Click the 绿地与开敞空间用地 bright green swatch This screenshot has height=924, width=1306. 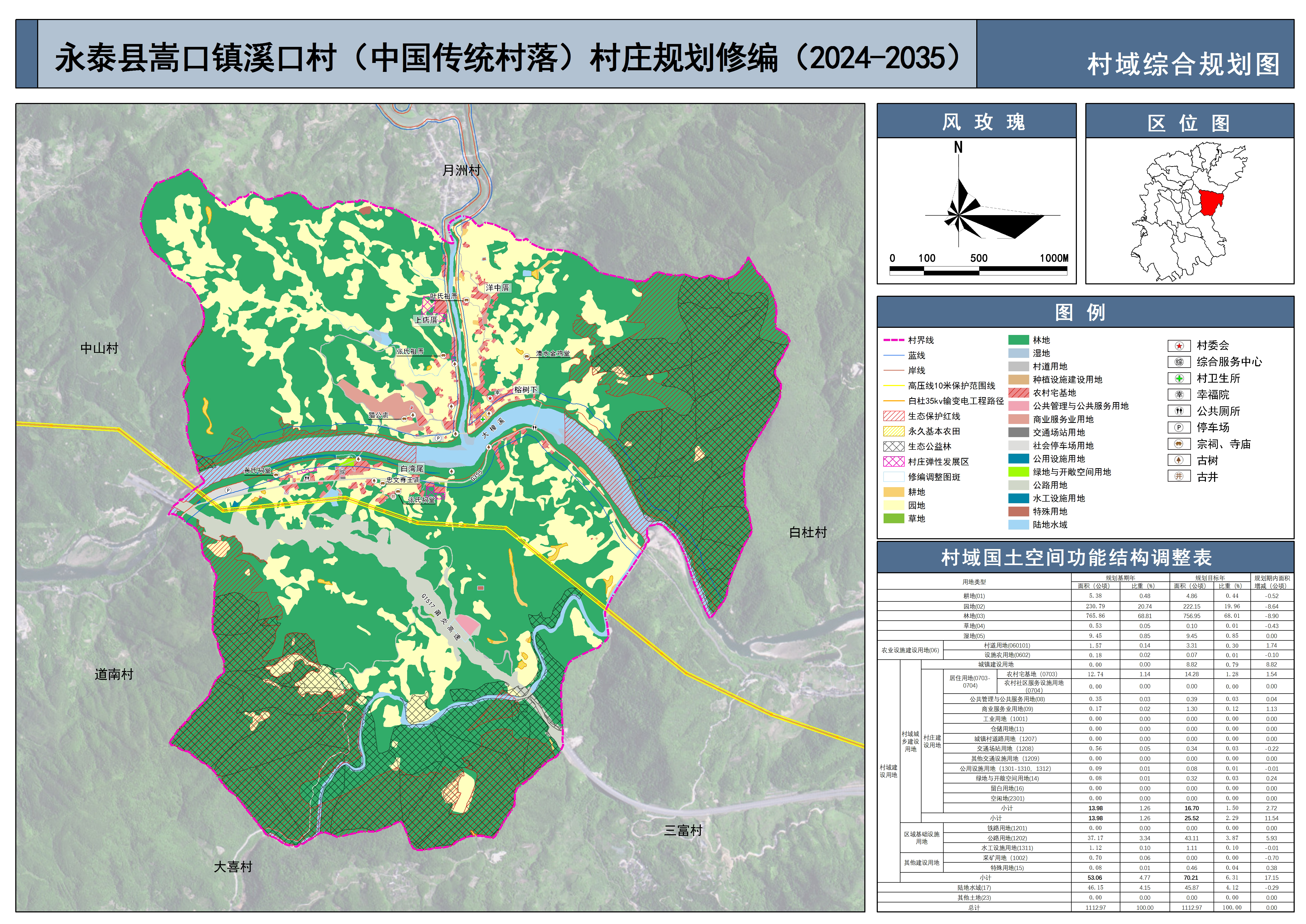coord(1019,472)
